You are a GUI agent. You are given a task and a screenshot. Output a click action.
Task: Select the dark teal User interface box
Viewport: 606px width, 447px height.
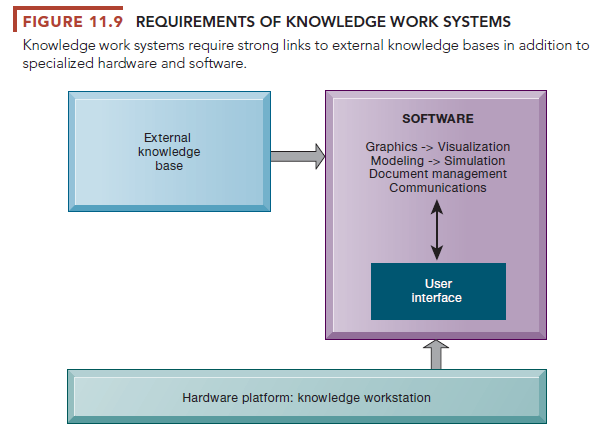(437, 292)
